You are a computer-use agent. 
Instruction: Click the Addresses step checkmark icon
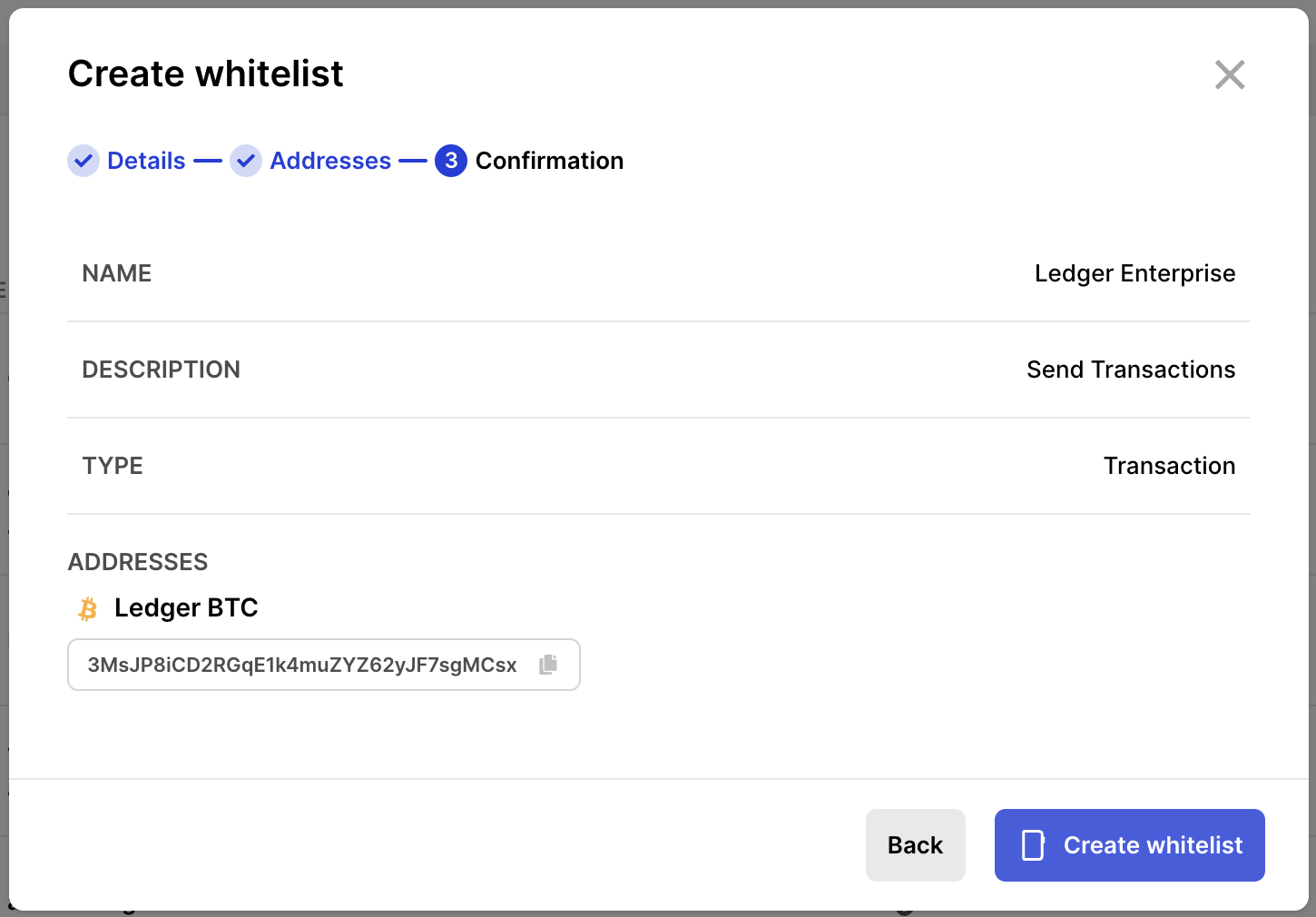click(246, 161)
